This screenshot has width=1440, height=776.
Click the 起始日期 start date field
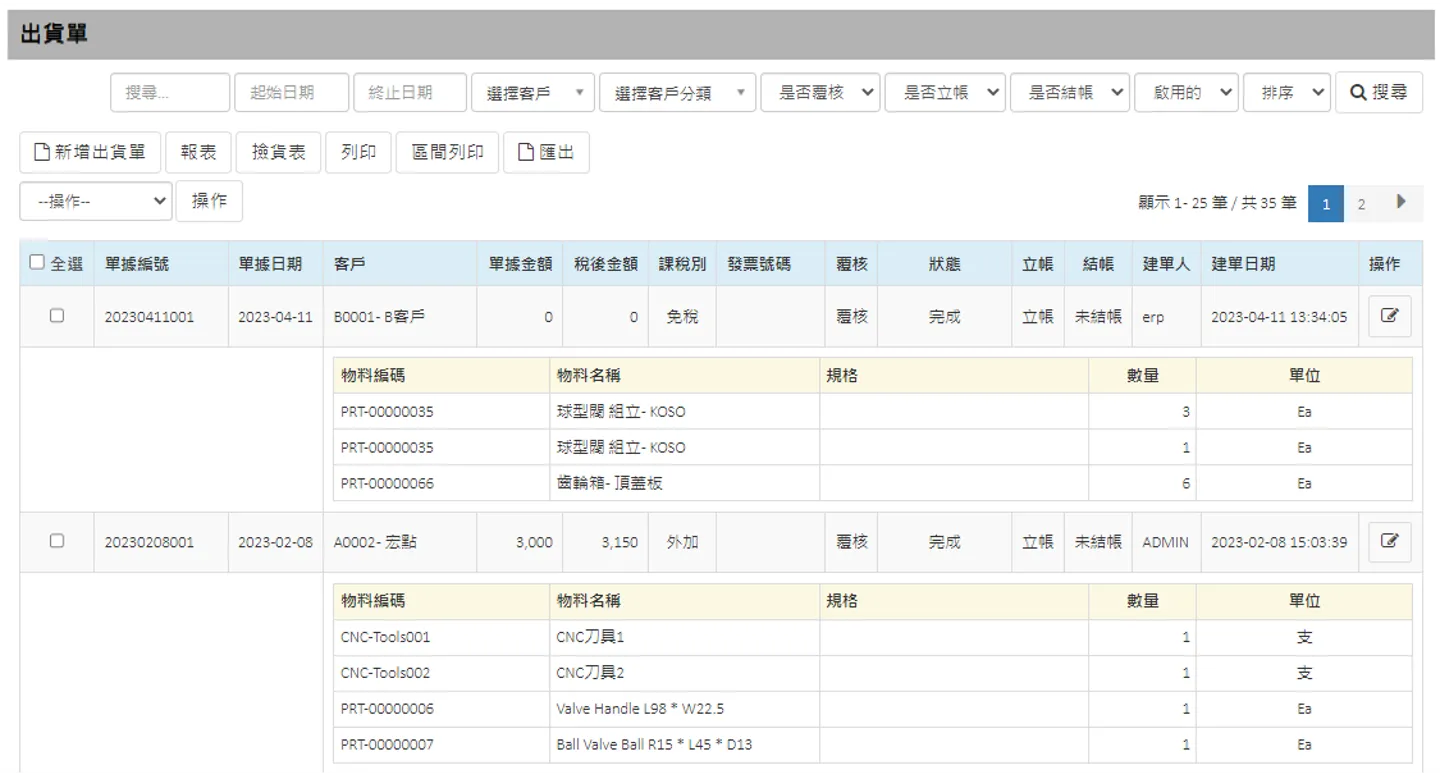point(292,92)
